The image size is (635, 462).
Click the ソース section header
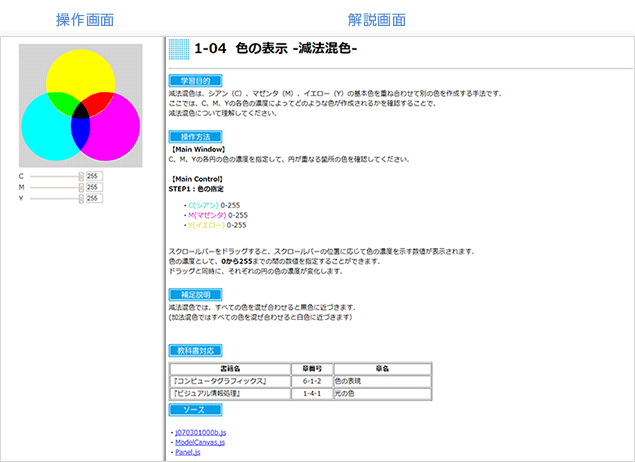[195, 410]
